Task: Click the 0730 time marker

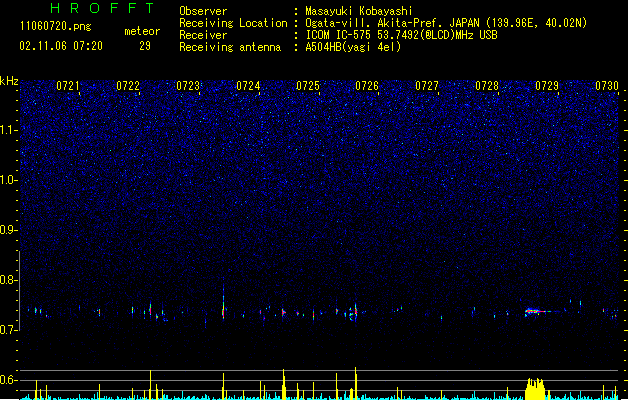Action: coord(607,86)
